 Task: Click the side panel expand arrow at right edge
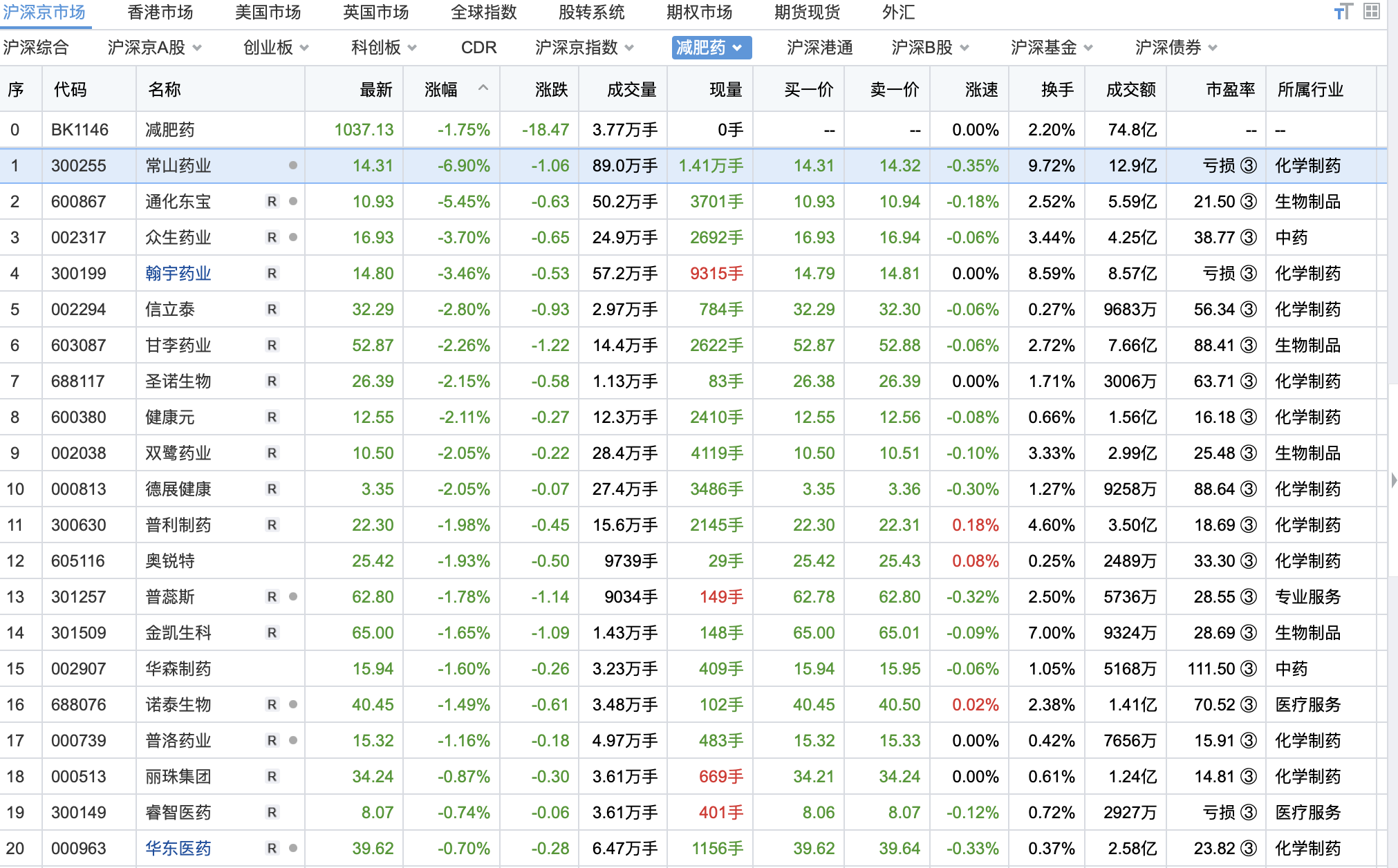point(1393,480)
